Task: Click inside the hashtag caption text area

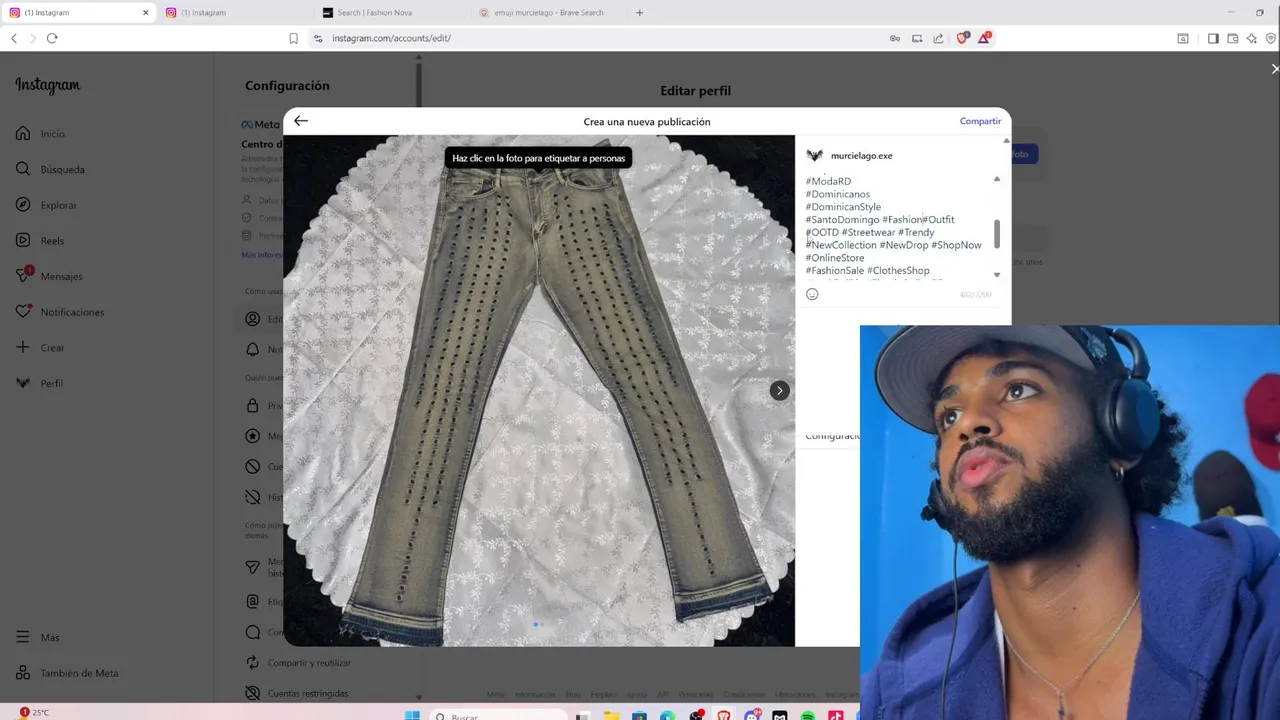Action: coord(897,226)
